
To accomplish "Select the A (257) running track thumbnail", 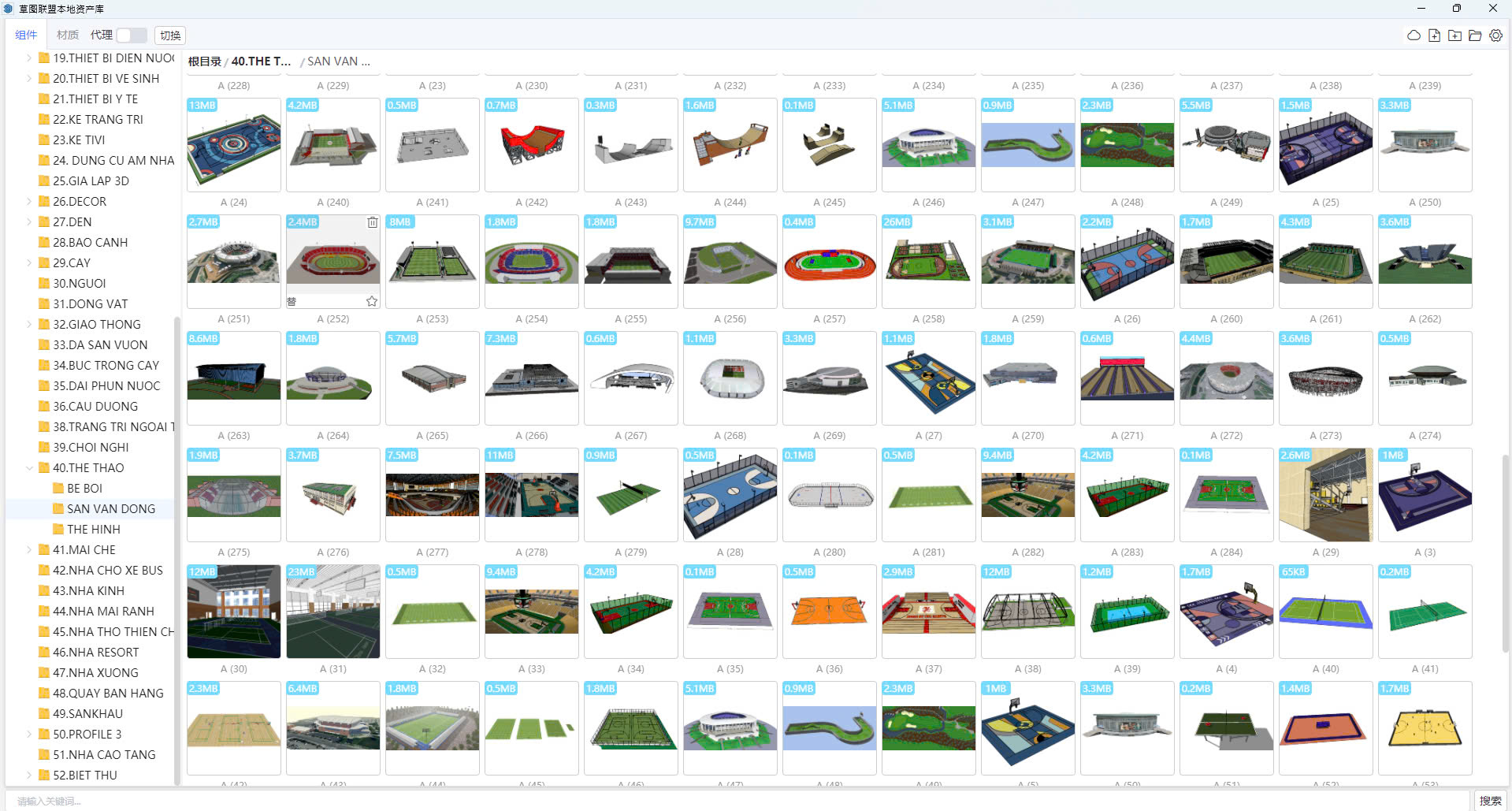I will (x=829, y=262).
